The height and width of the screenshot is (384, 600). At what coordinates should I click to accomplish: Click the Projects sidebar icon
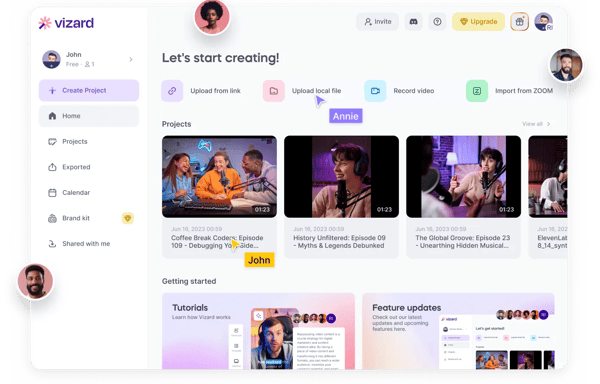click(x=52, y=142)
